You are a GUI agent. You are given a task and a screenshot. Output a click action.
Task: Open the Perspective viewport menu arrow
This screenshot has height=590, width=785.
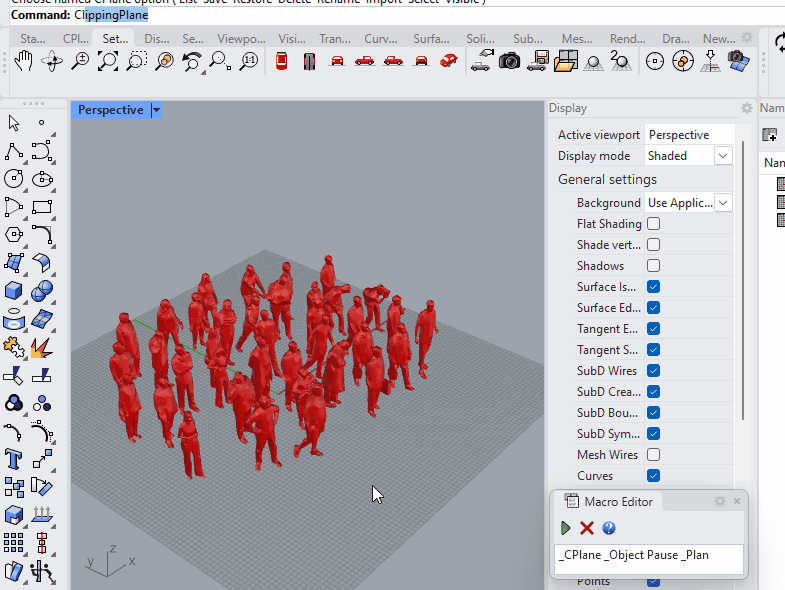click(x=156, y=110)
